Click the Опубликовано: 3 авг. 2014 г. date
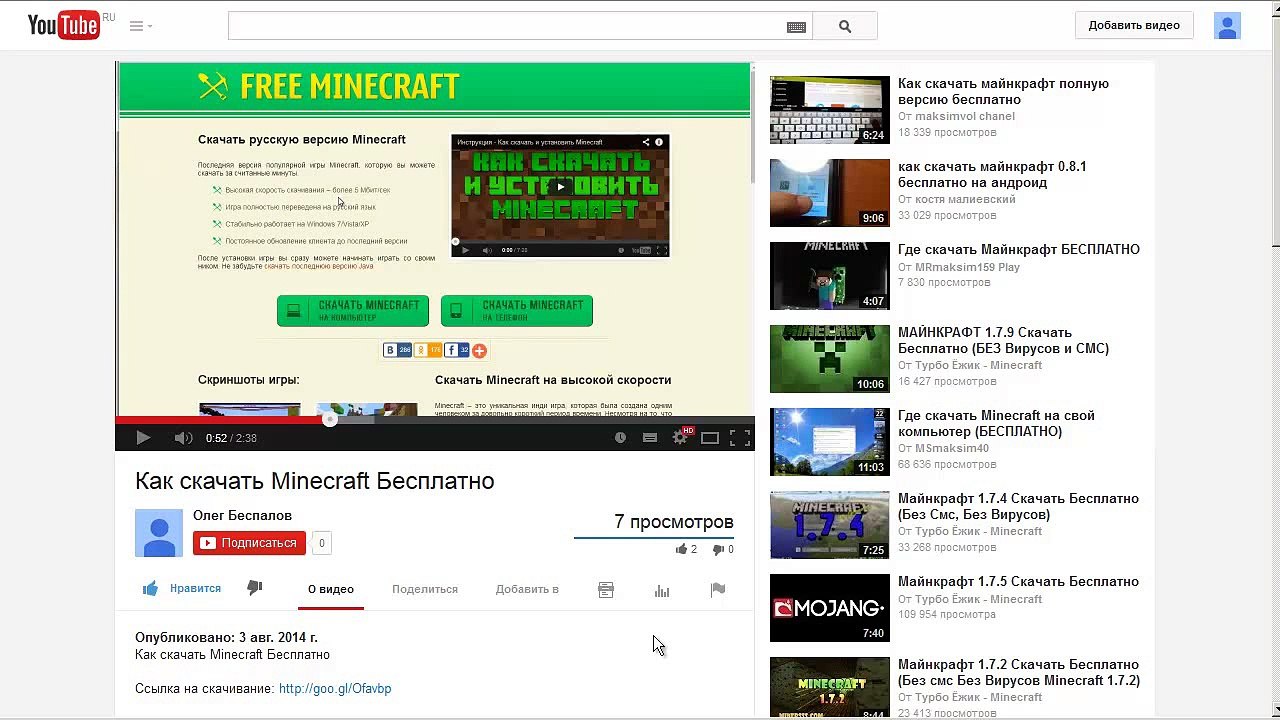The width and height of the screenshot is (1280, 720). pyautogui.click(x=226, y=638)
